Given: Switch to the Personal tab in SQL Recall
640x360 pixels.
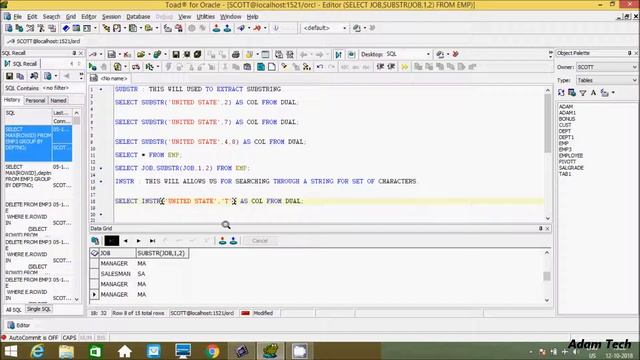Looking at the screenshot, I should [35, 100].
